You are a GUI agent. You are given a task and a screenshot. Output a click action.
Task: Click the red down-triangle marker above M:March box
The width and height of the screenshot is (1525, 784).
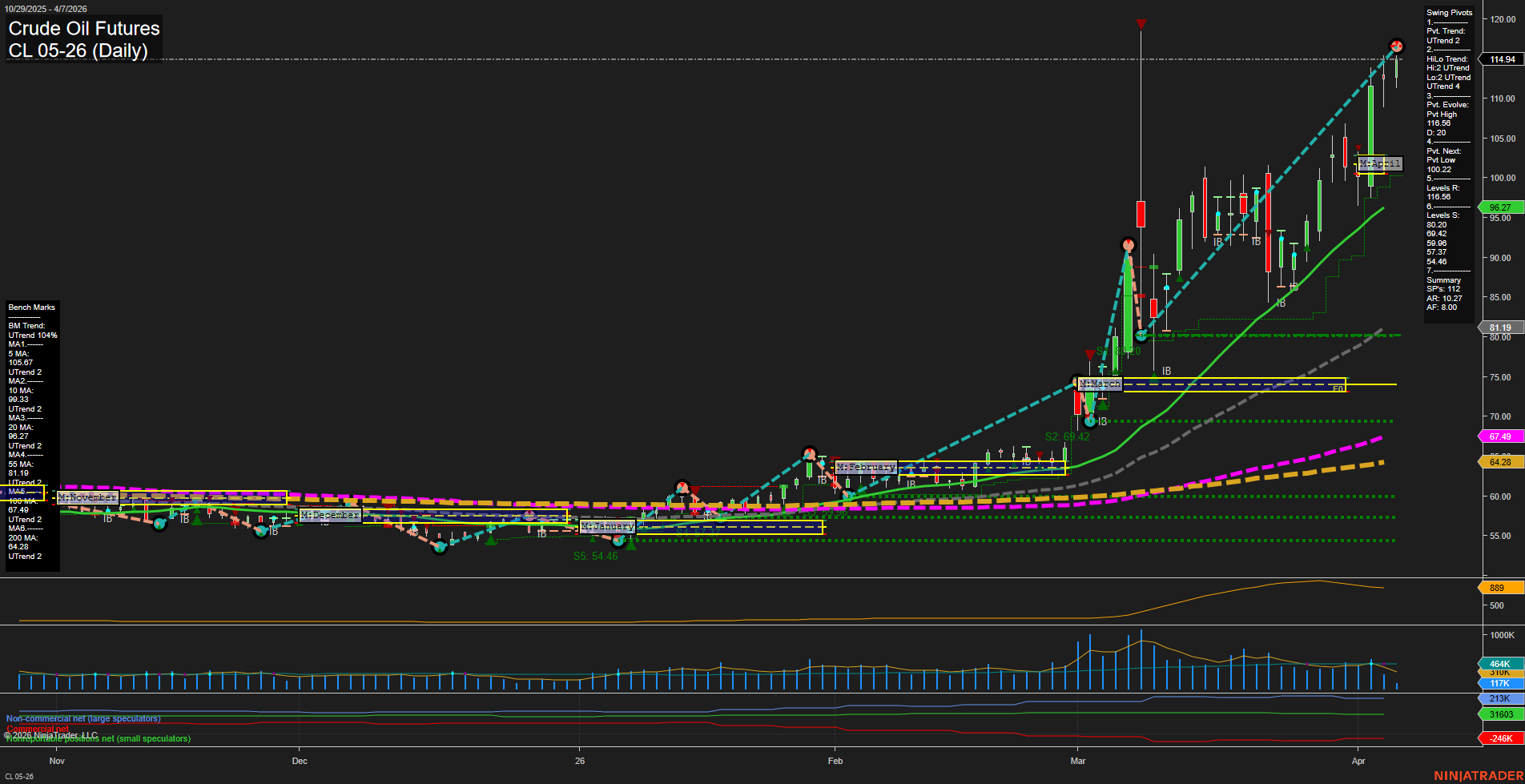pyautogui.click(x=1090, y=352)
